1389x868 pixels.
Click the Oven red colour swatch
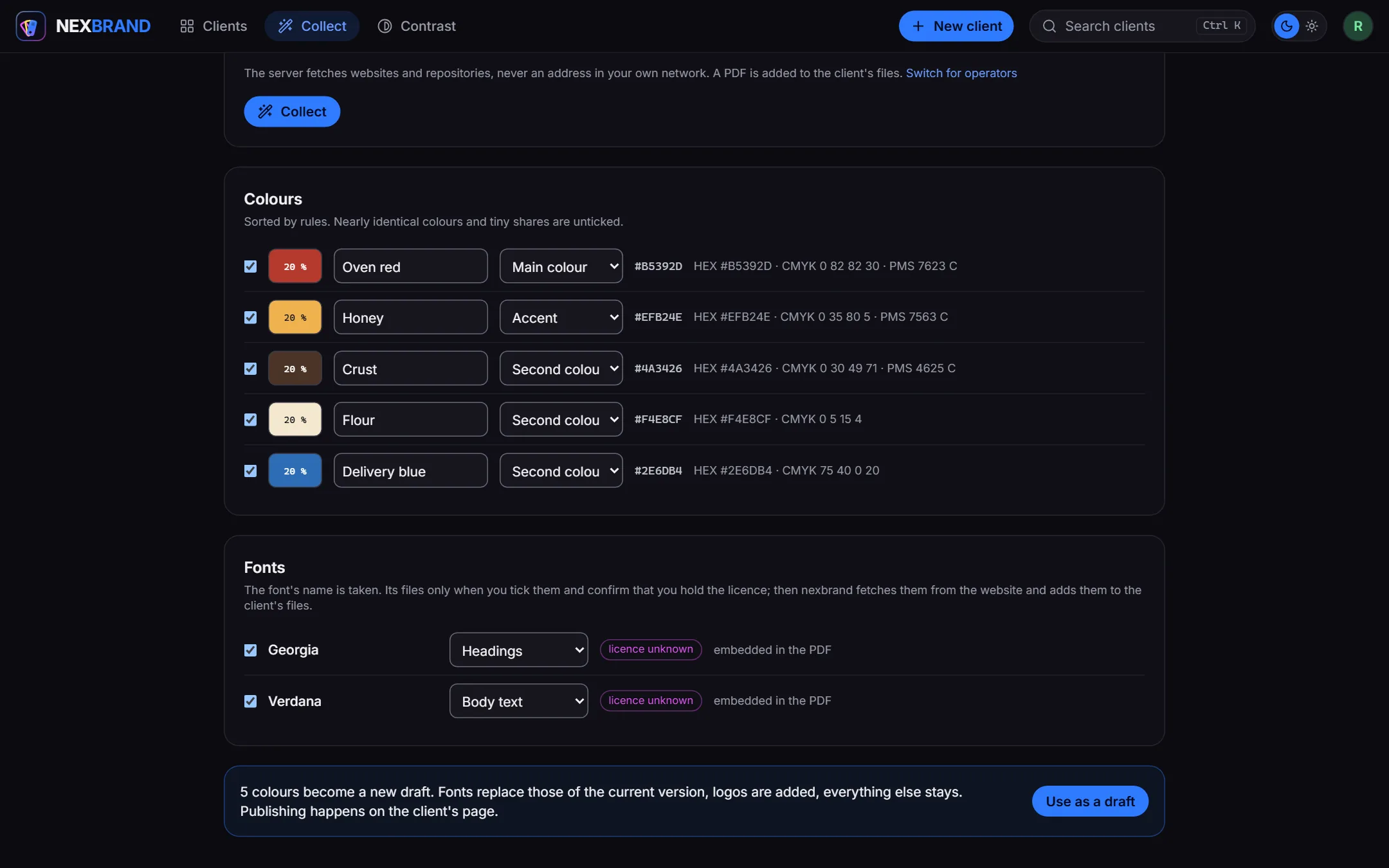295,266
